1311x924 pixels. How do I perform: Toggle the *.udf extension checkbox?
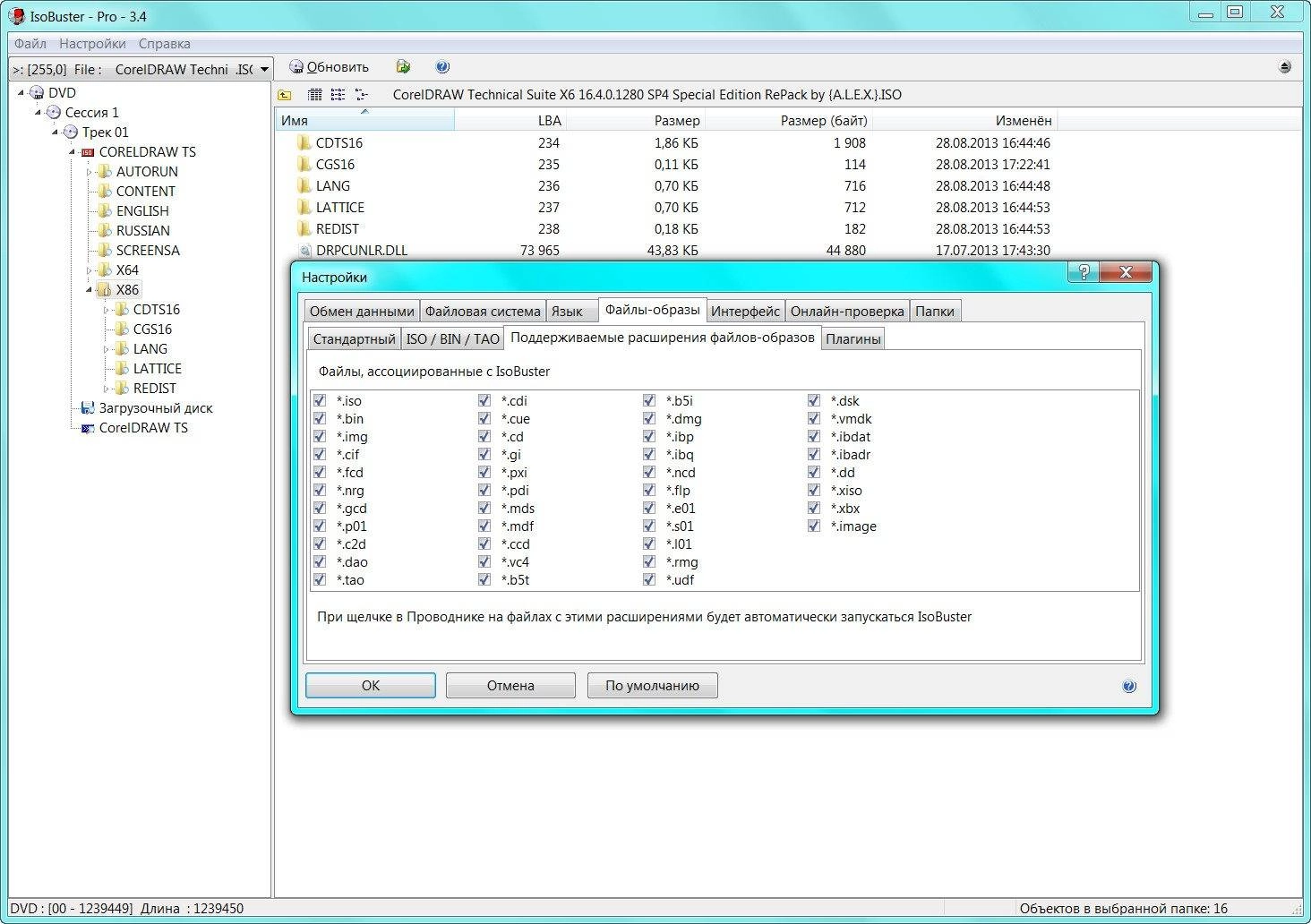(649, 579)
